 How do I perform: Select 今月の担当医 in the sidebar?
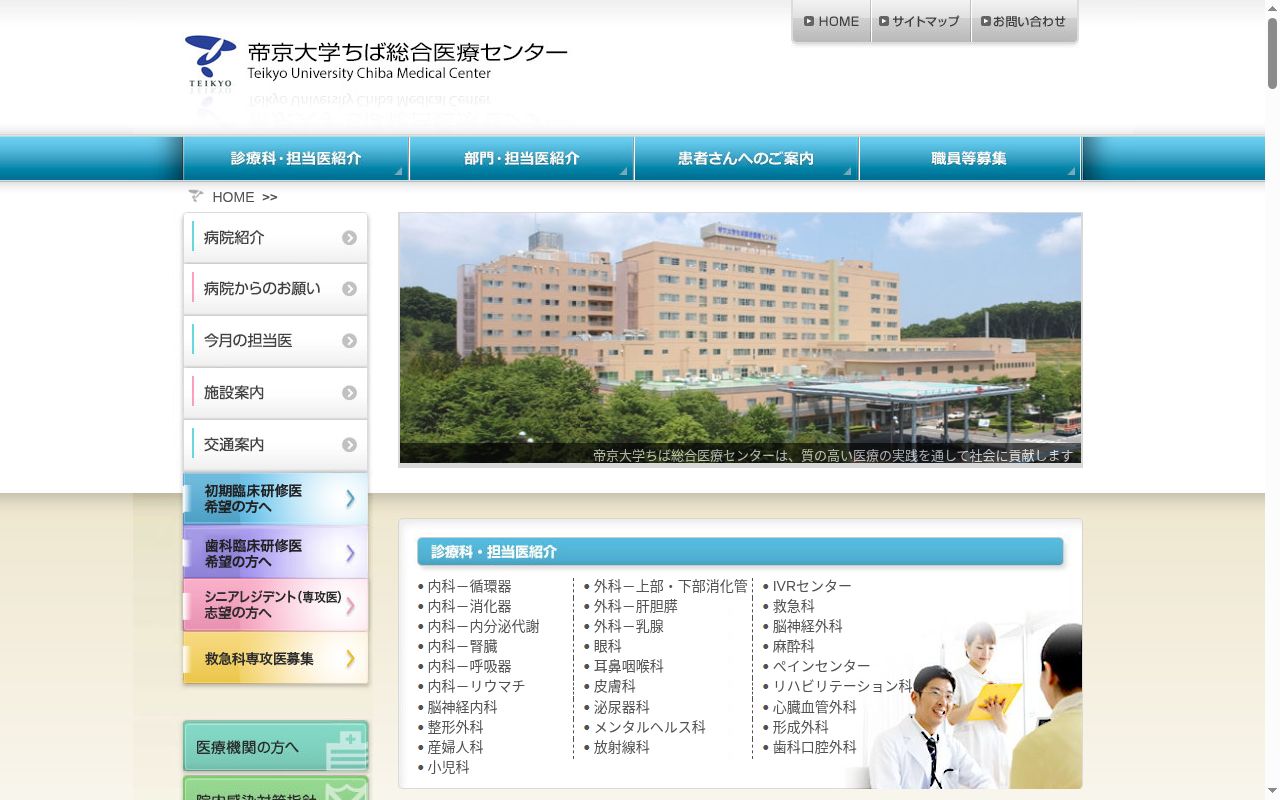[275, 341]
